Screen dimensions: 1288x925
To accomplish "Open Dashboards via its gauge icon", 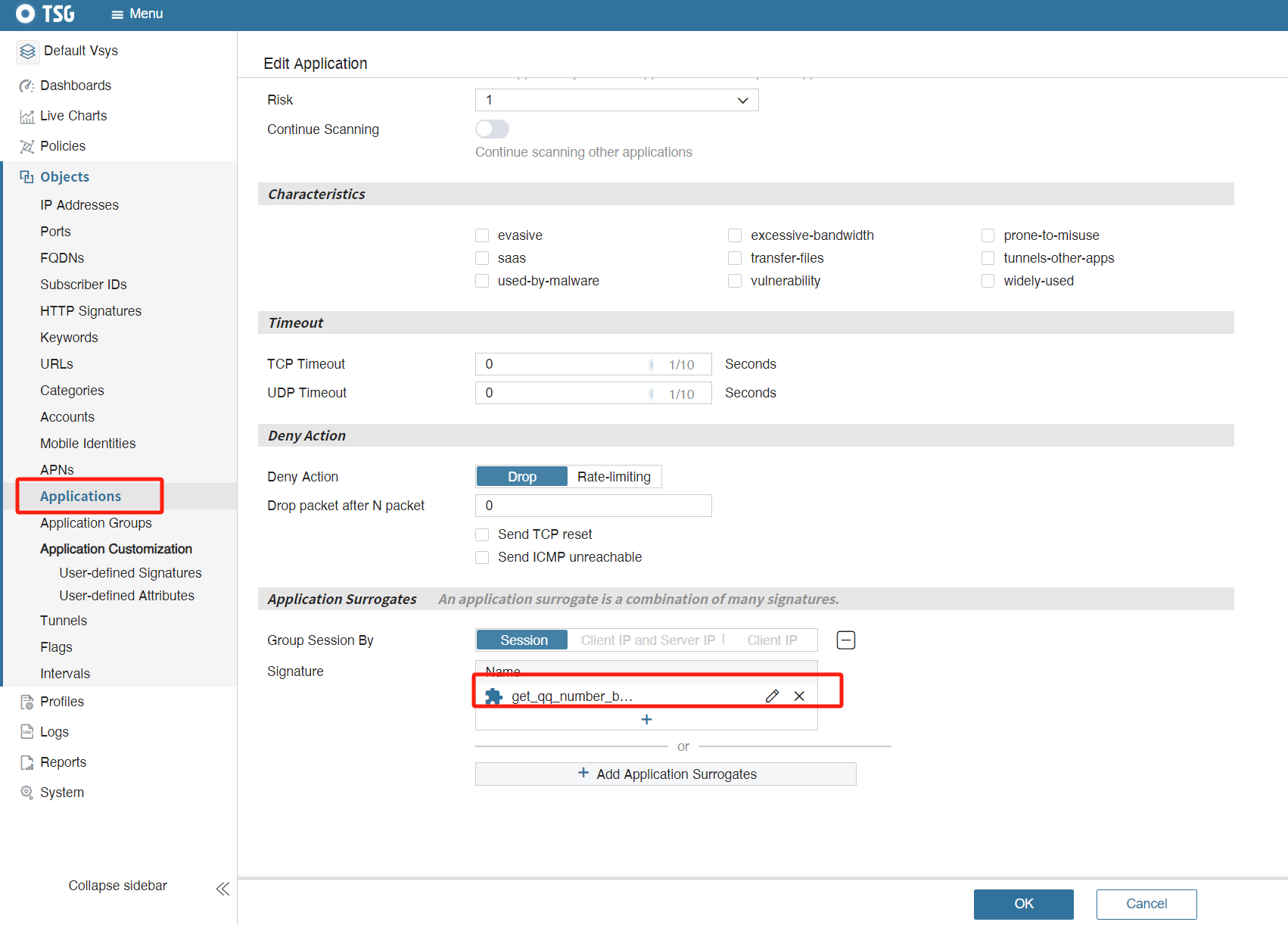I will point(26,86).
